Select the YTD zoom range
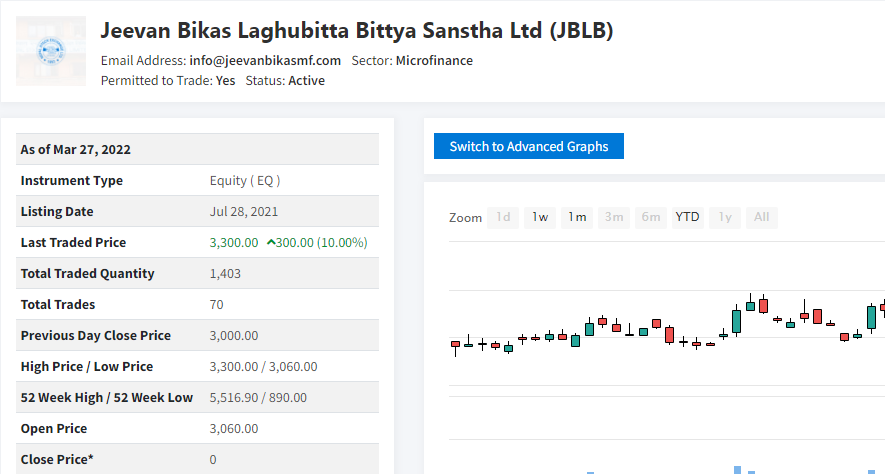Viewport: 885px width, 474px height. 687,217
